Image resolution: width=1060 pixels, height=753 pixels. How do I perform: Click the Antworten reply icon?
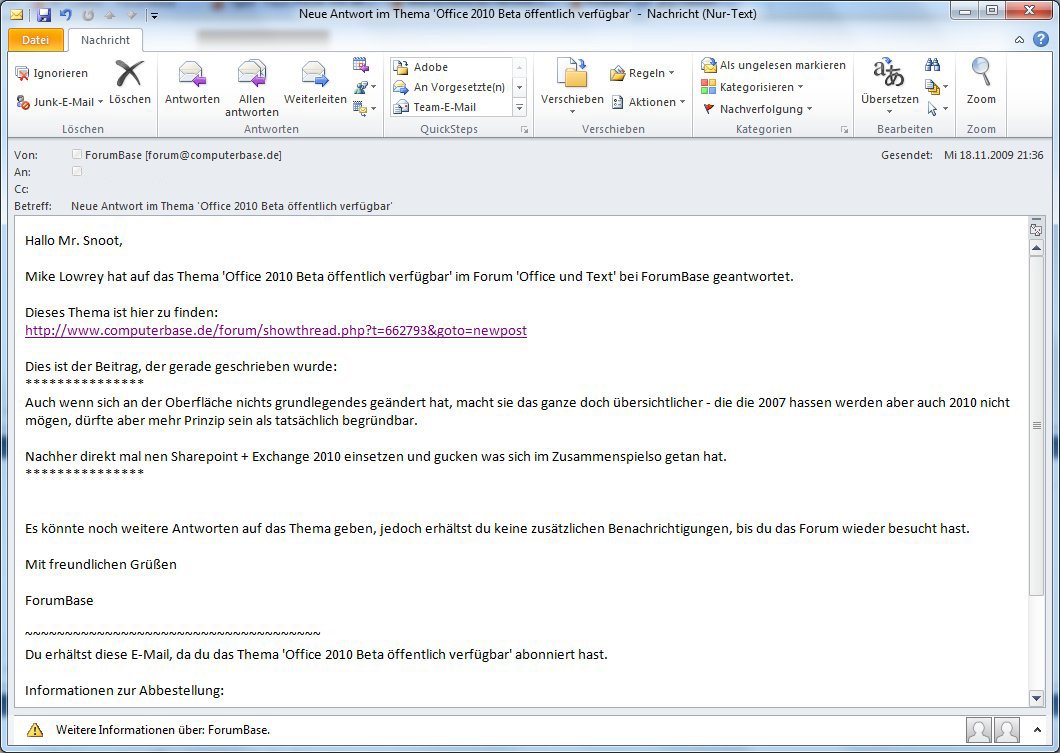coord(192,74)
